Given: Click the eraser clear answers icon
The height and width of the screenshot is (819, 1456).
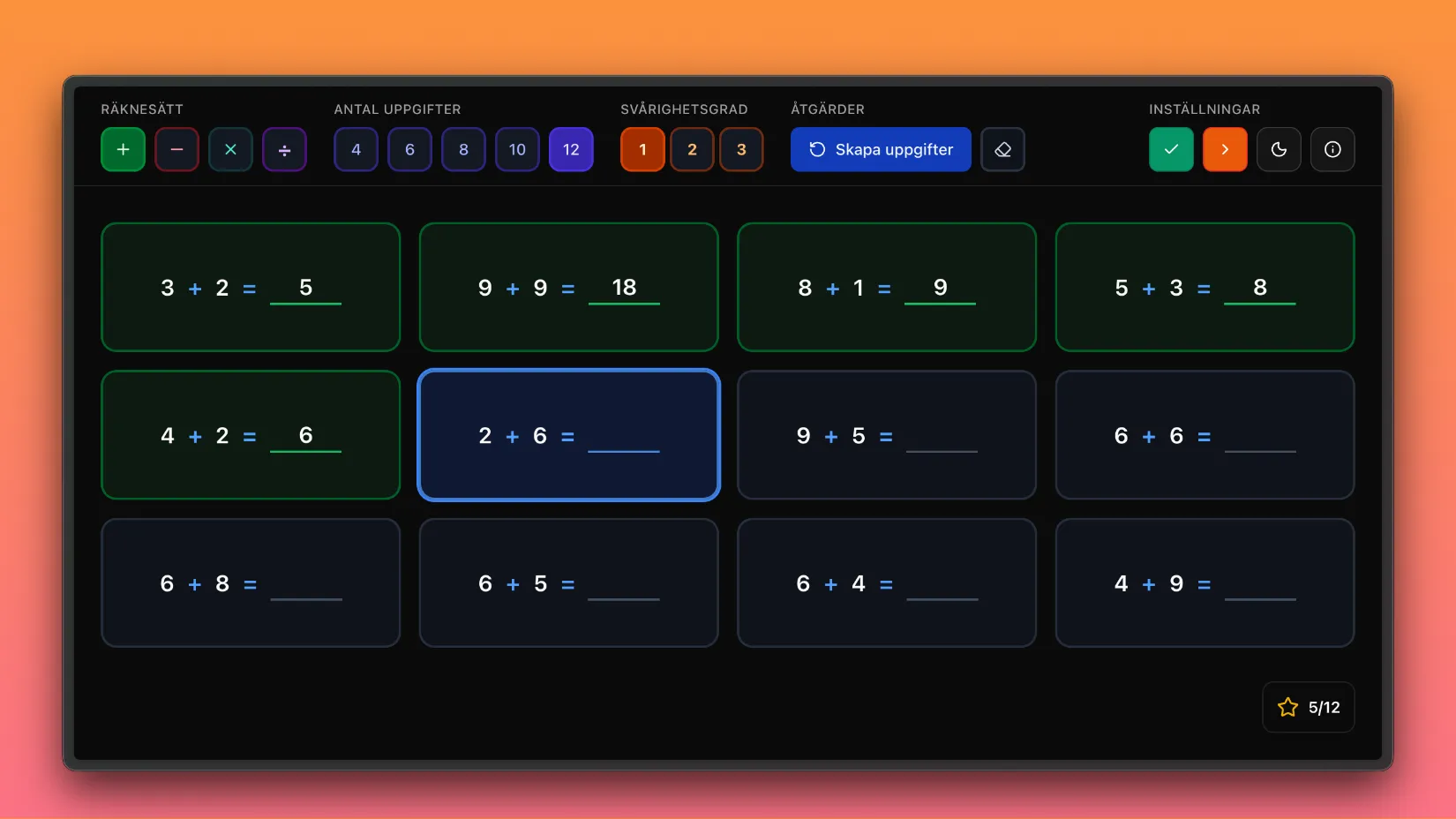Looking at the screenshot, I should (x=1002, y=149).
